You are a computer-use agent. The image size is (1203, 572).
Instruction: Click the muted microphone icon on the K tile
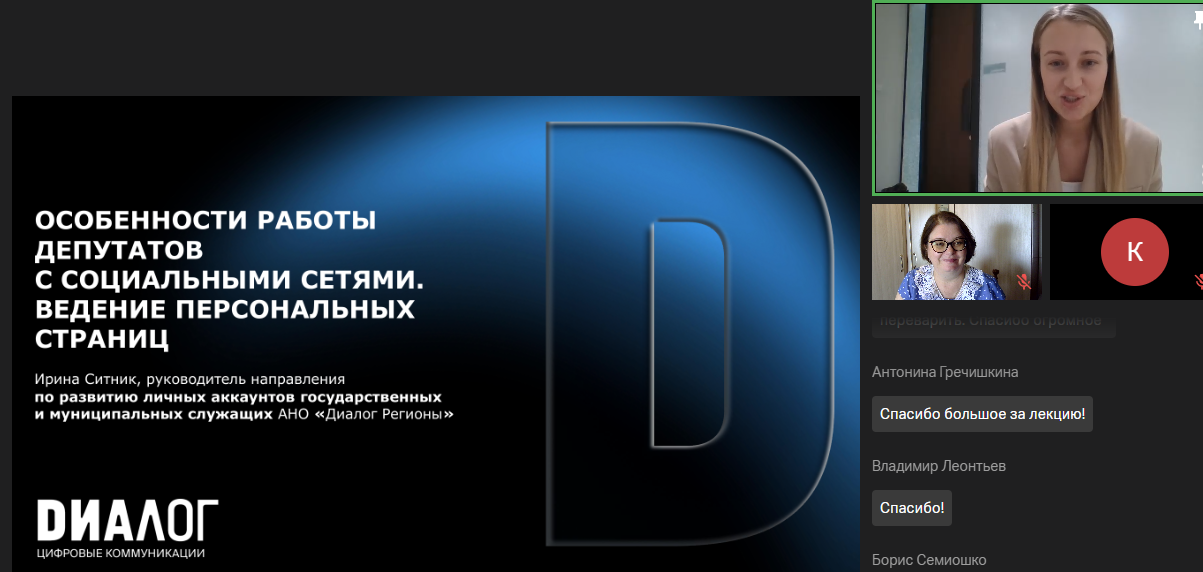1198,283
